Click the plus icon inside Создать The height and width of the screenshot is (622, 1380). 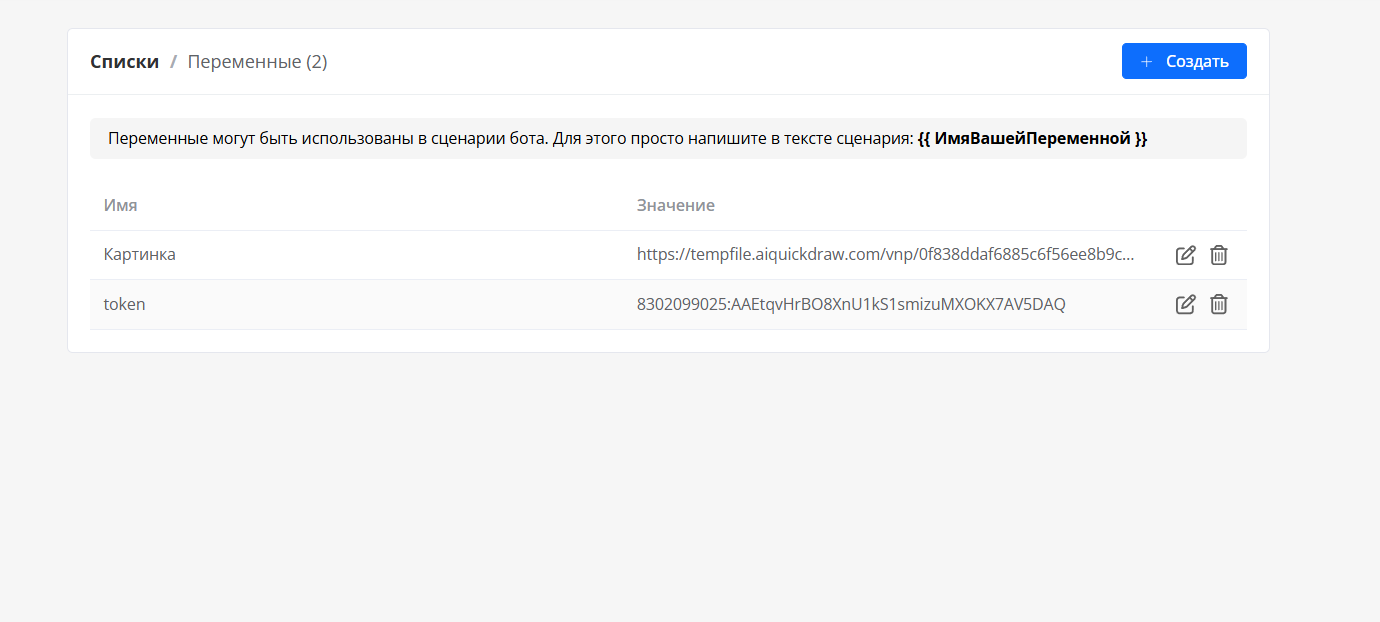[x=1146, y=61]
